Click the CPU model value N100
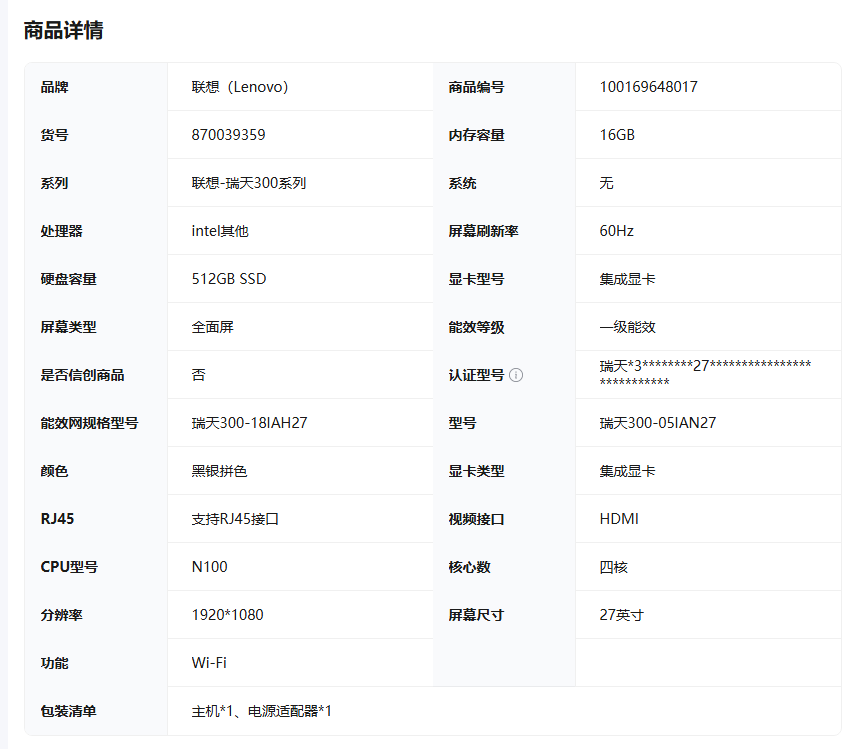 (x=210, y=567)
